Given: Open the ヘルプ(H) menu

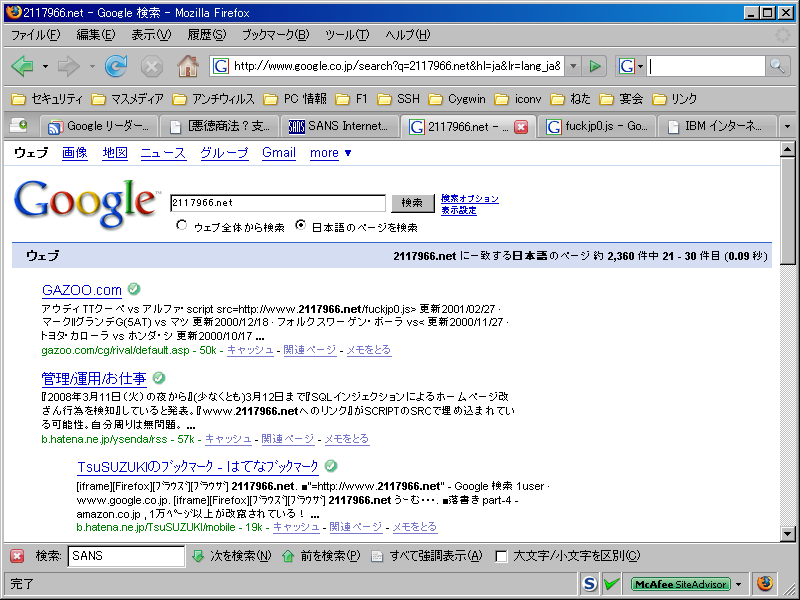Looking at the screenshot, I should tap(408, 35).
